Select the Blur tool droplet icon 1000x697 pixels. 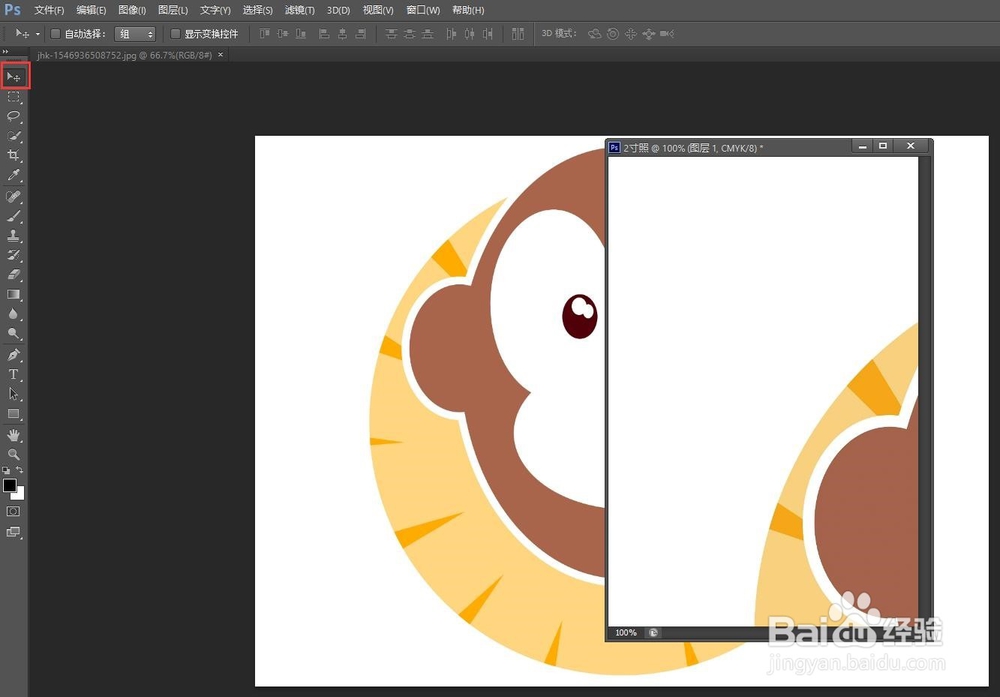(x=13, y=314)
